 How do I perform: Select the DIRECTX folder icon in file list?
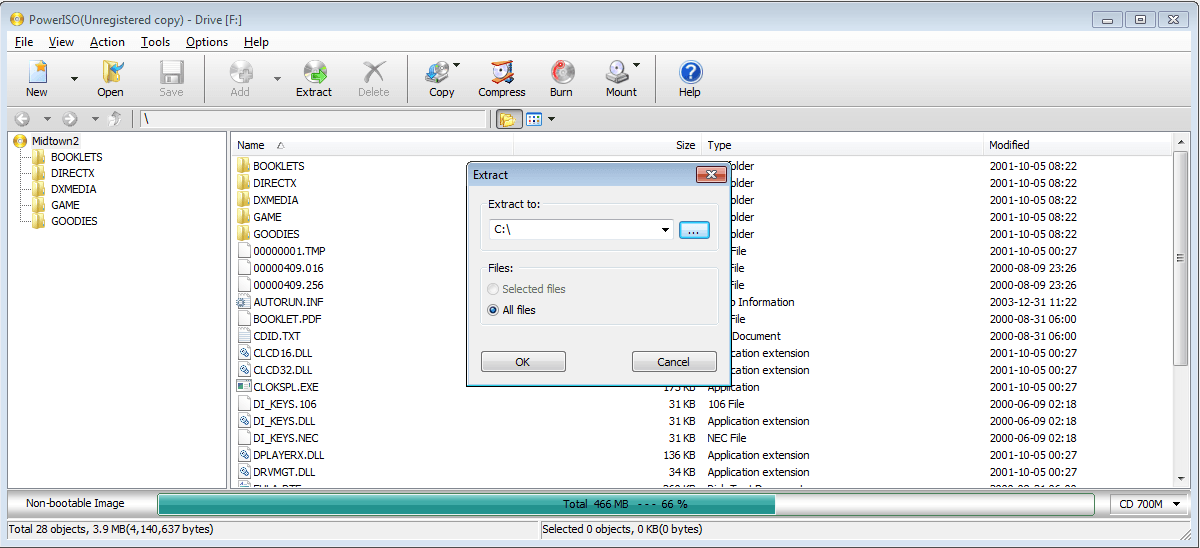pyautogui.click(x=244, y=183)
